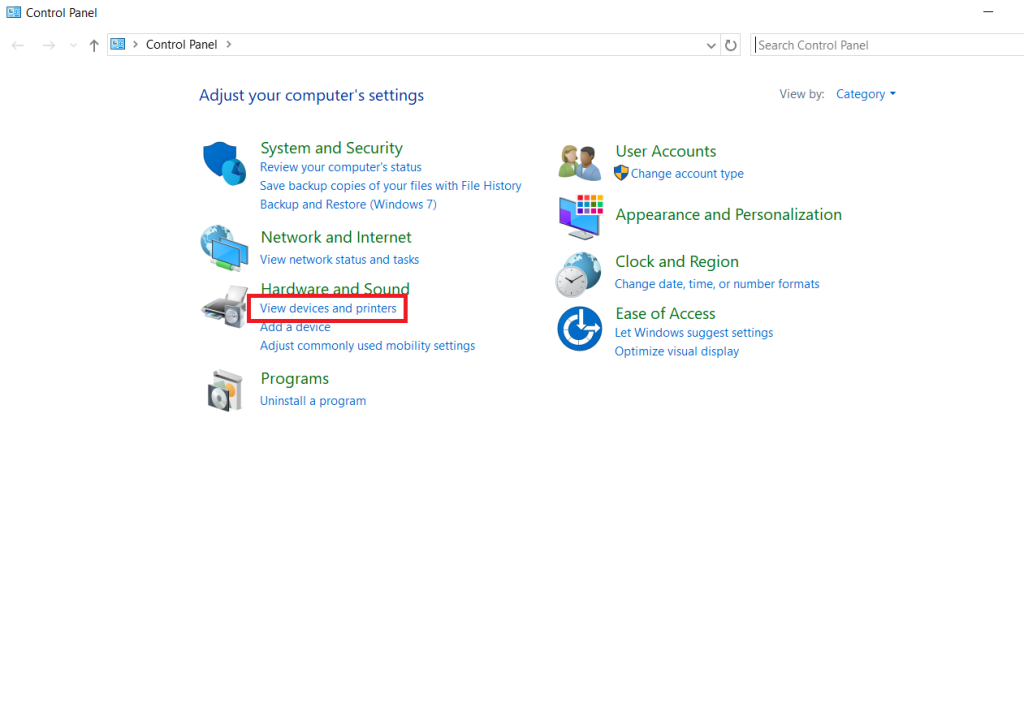Open Network and Internet globe icon

[225, 247]
